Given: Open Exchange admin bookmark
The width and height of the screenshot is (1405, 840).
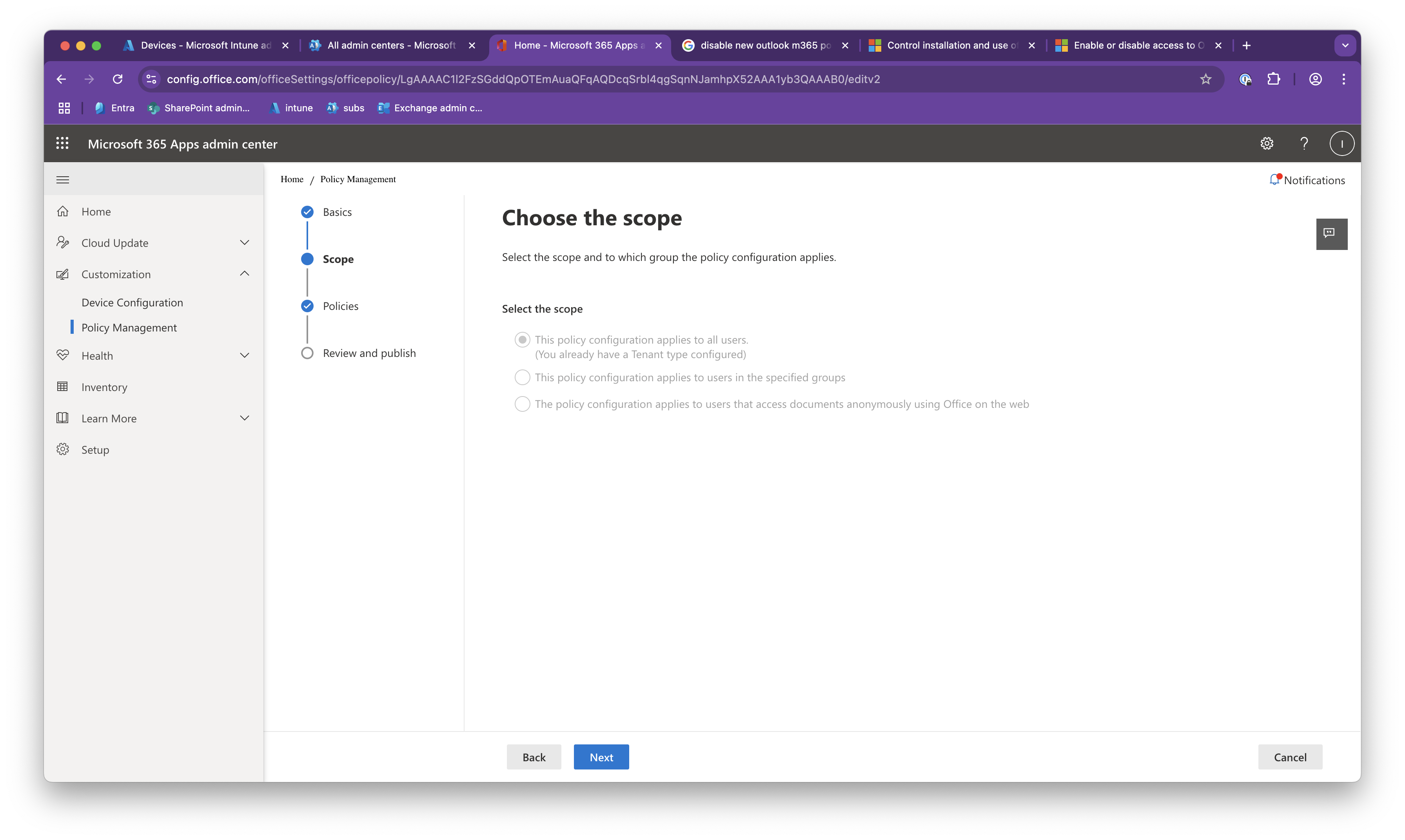Looking at the screenshot, I should [430, 108].
